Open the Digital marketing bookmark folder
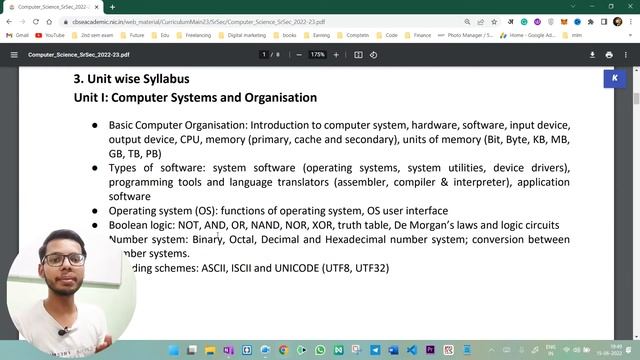 242,35
